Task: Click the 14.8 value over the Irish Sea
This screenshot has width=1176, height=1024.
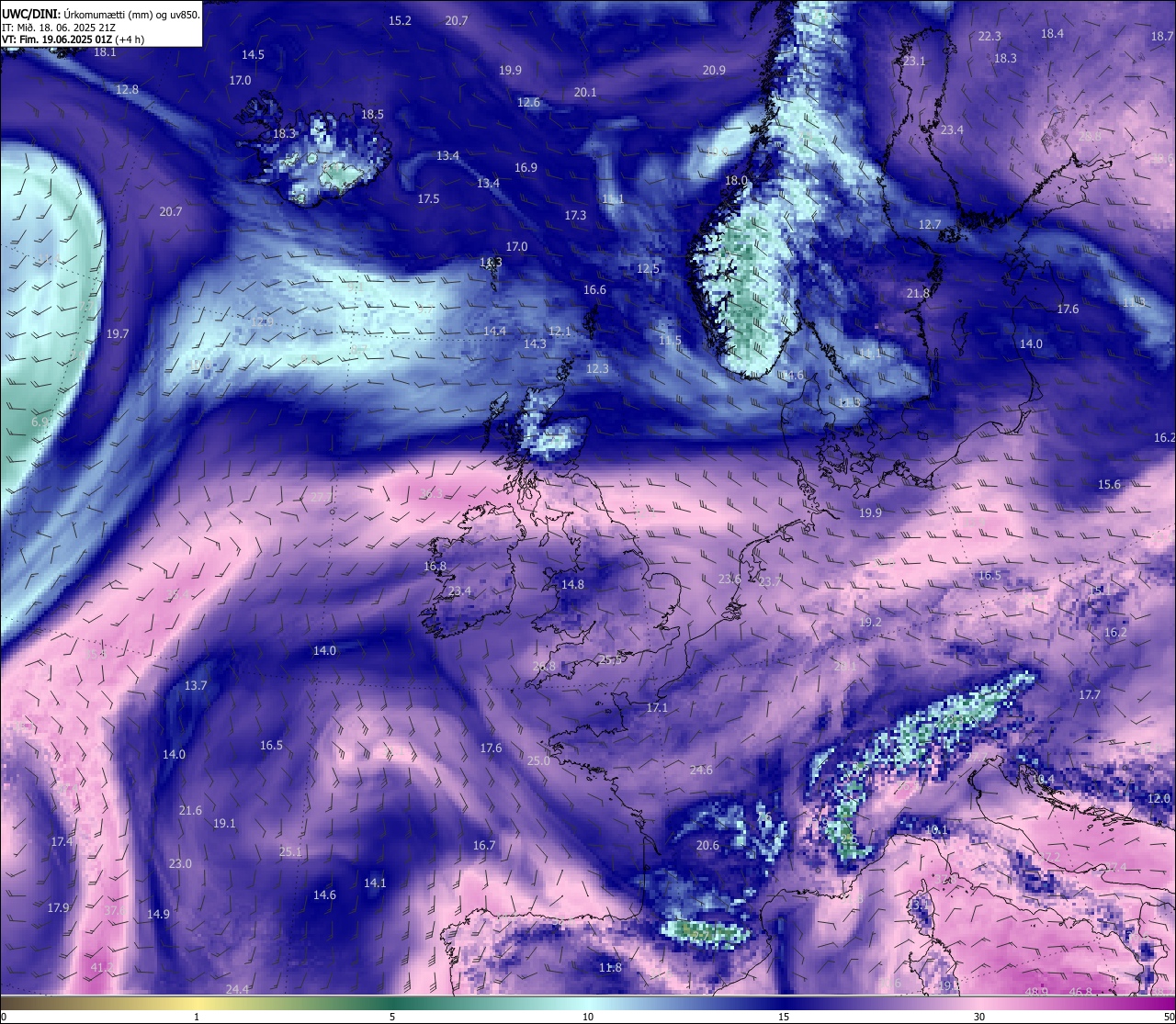Action: (572, 584)
